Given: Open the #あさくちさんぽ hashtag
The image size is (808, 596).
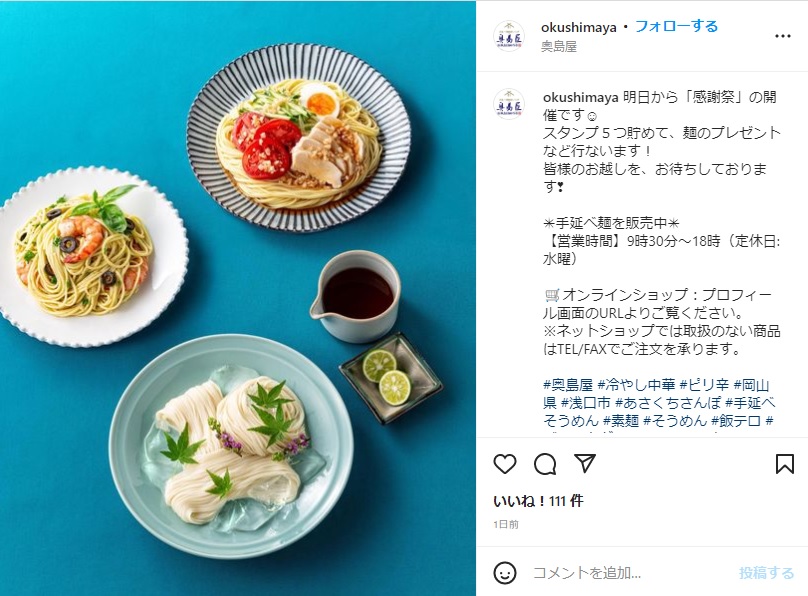Looking at the screenshot, I should (x=668, y=403).
